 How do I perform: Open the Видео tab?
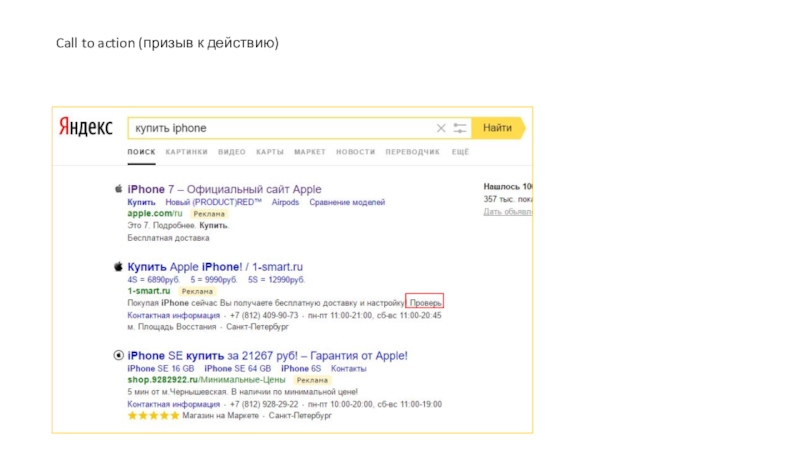point(232,152)
